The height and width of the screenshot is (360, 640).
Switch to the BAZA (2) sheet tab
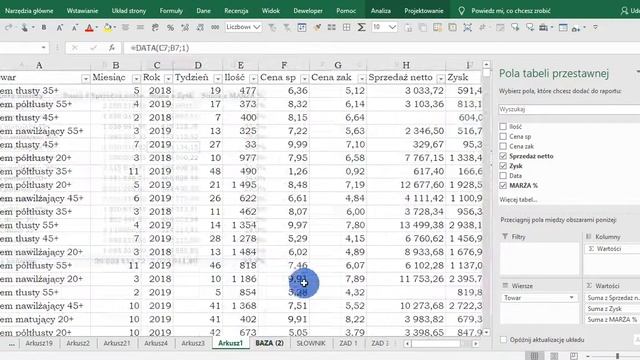pos(269,343)
